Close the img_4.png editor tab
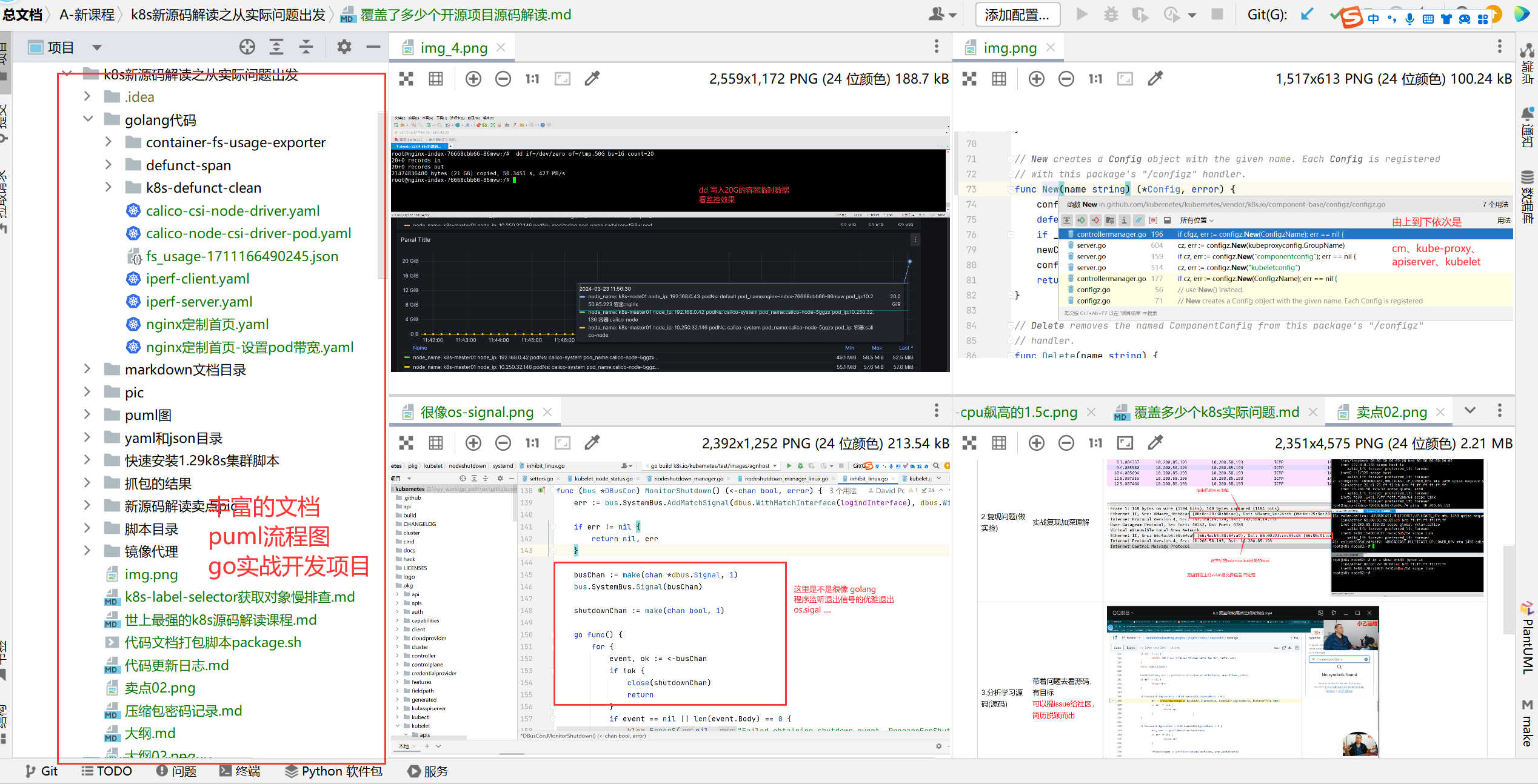Viewport: 1538px width, 784px height. coord(501,47)
